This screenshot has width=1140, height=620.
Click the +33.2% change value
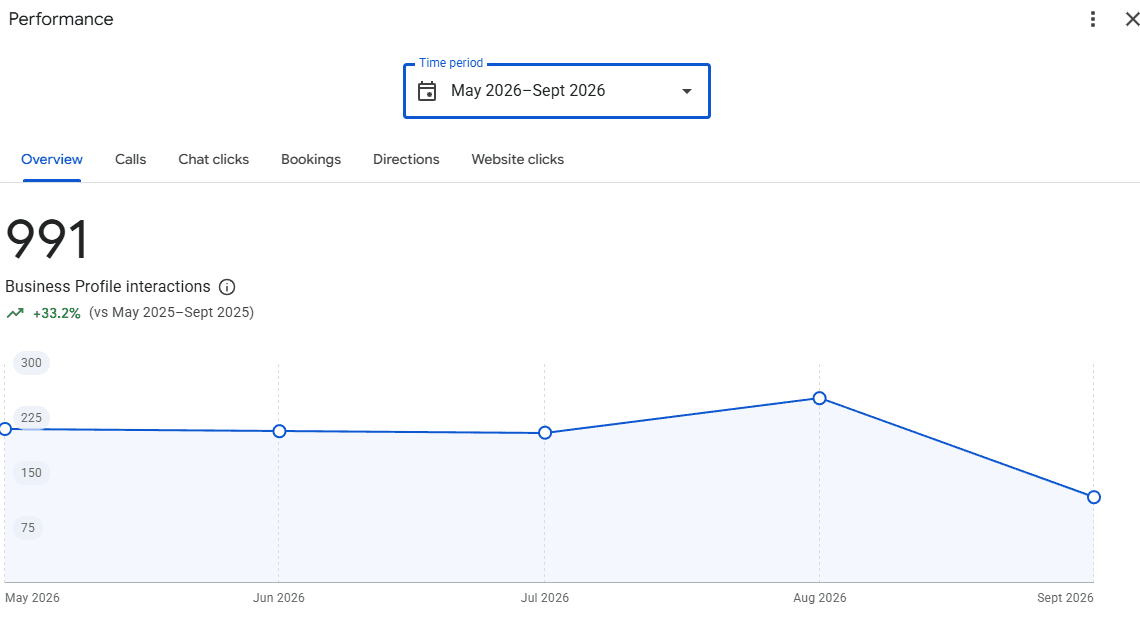[57, 313]
